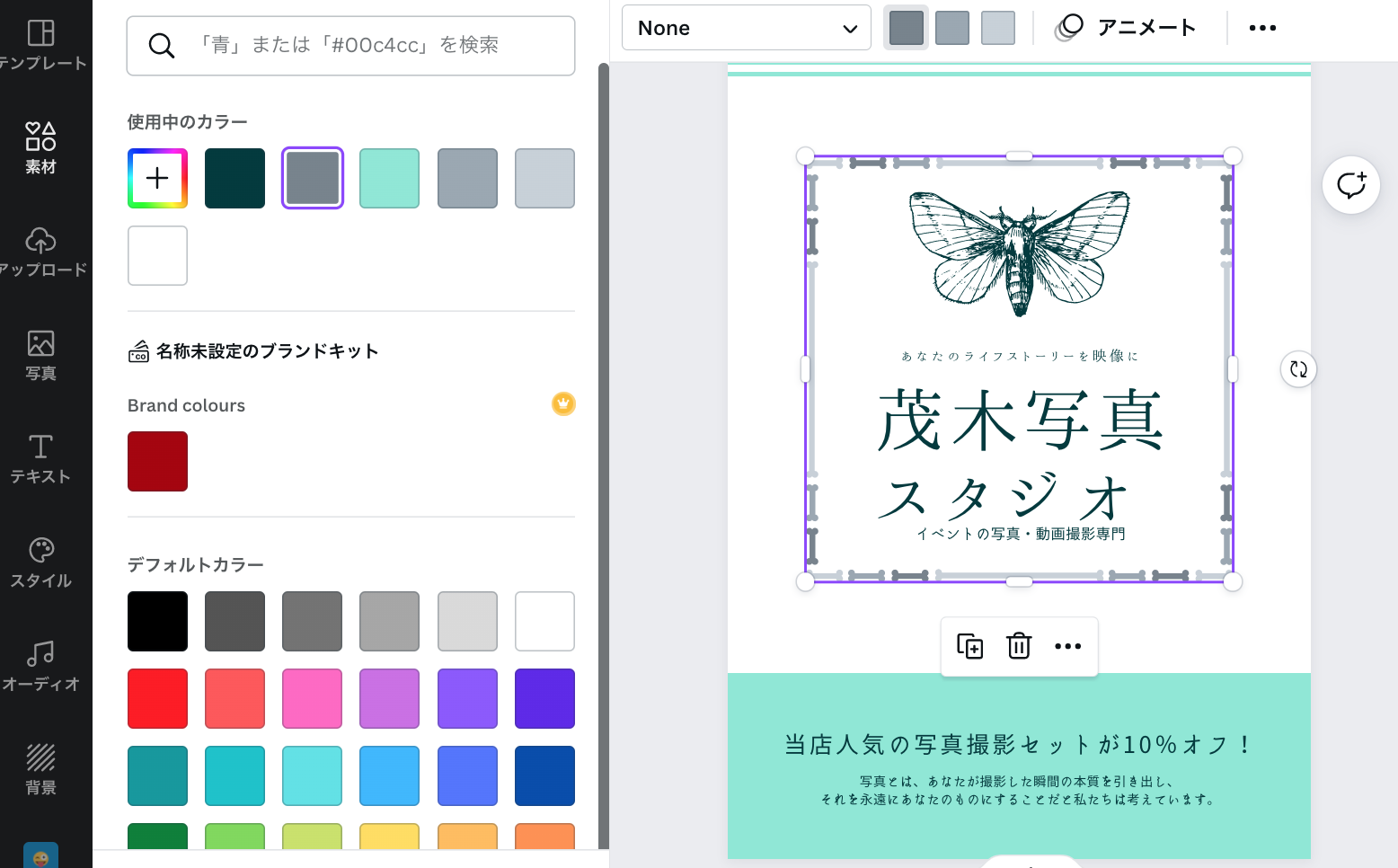Click the gold crown premium icon

coord(563,404)
